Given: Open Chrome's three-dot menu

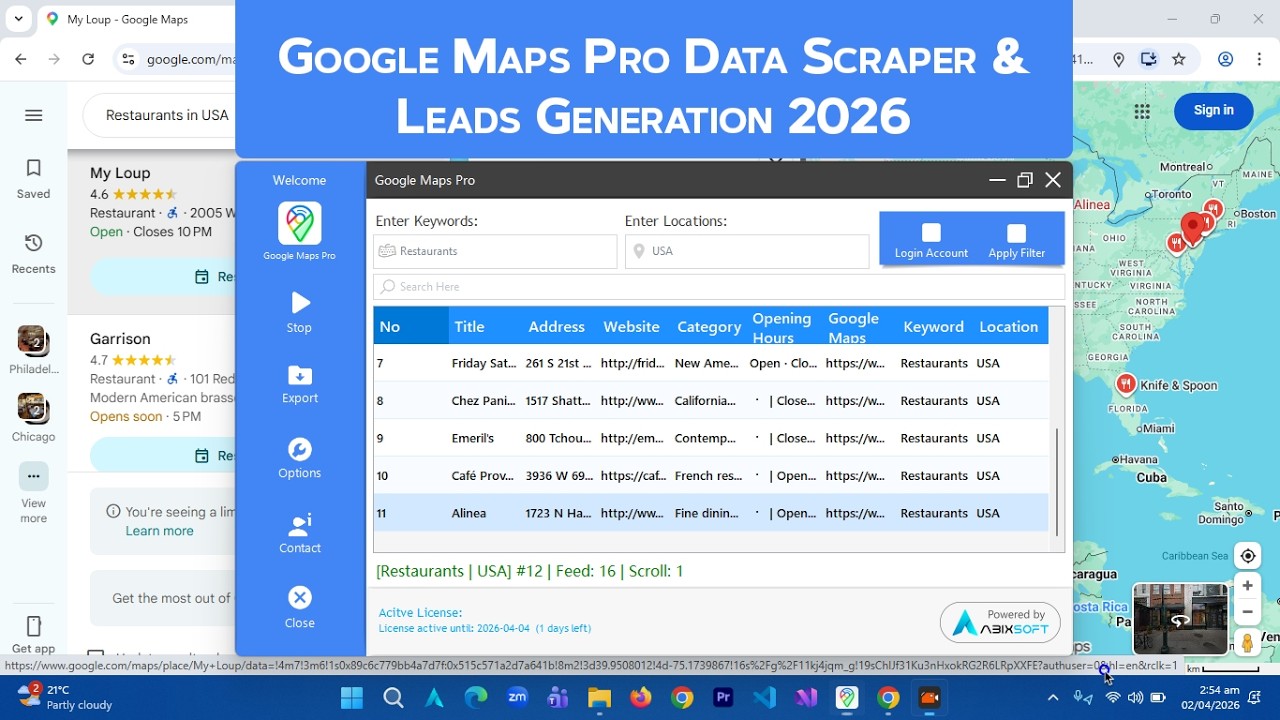Looking at the screenshot, I should pos(1258,59).
